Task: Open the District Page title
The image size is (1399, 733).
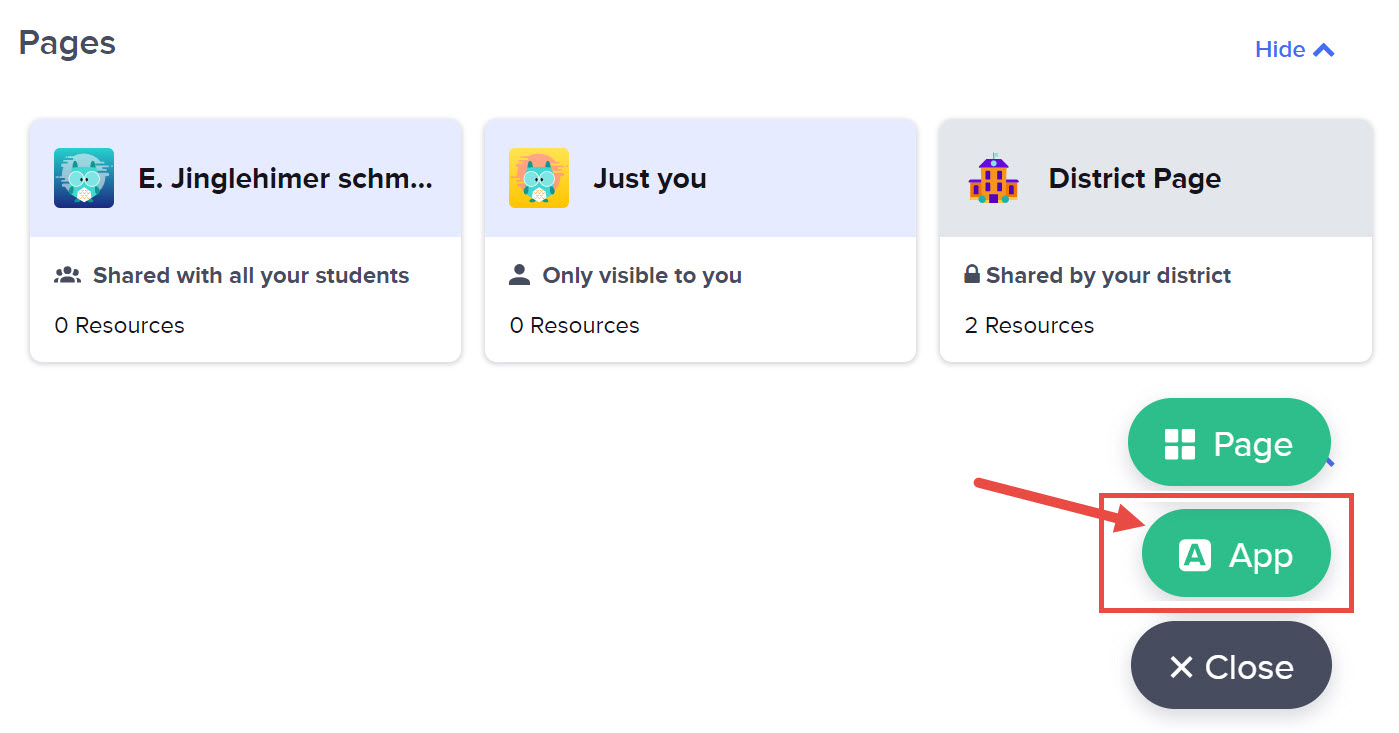Action: 1134,179
